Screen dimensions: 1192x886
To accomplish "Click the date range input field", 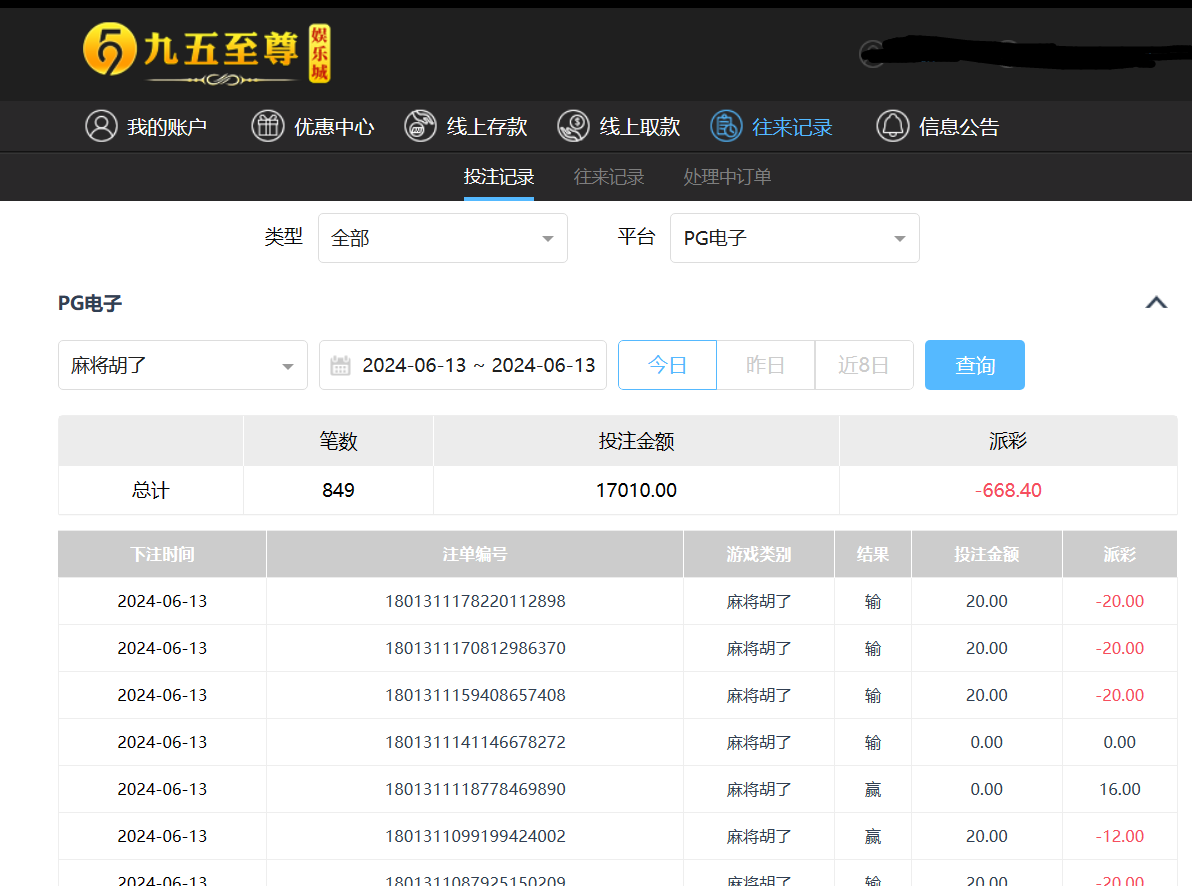I will point(478,365).
